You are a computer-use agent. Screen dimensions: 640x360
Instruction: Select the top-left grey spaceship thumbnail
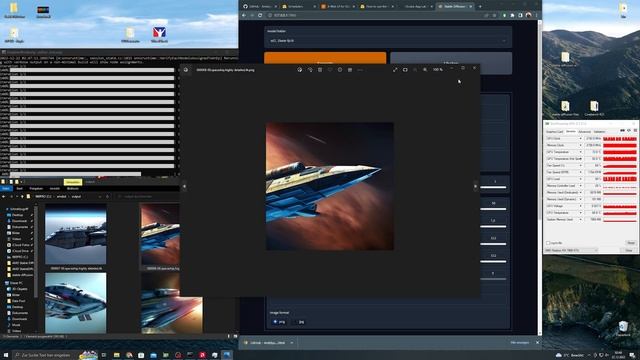coord(76,234)
